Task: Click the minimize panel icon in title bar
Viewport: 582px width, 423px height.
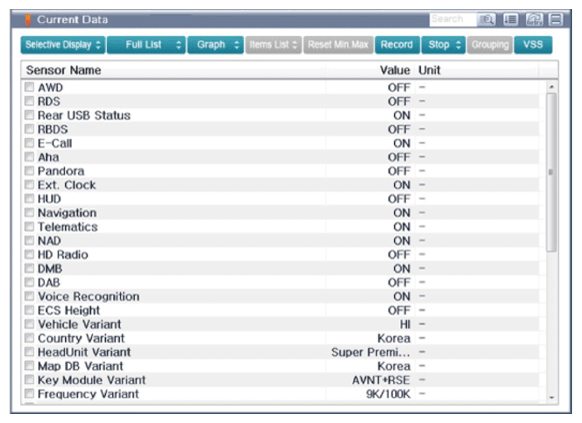Action: click(556, 19)
